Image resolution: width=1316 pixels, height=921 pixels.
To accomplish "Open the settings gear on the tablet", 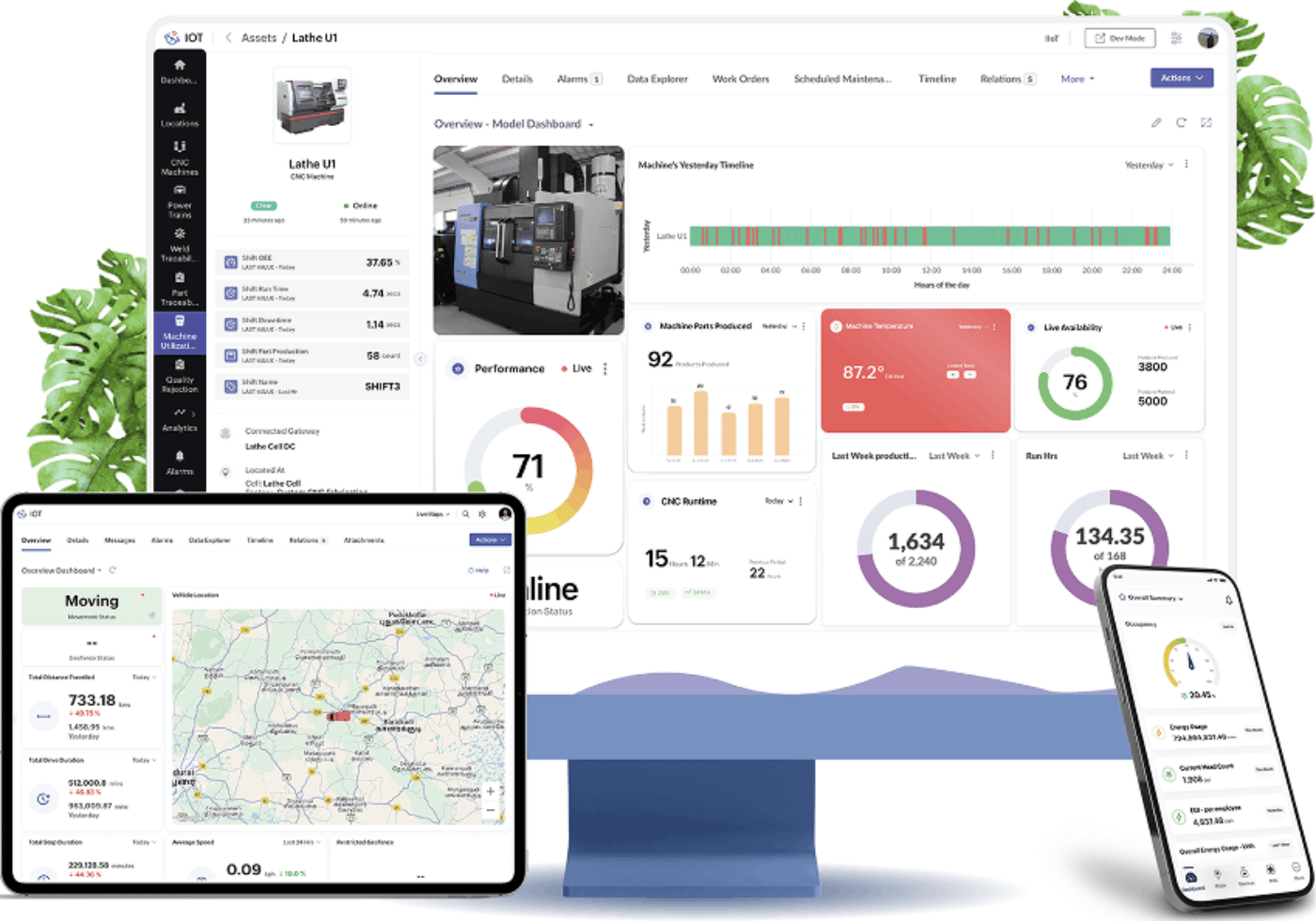I will click(482, 514).
